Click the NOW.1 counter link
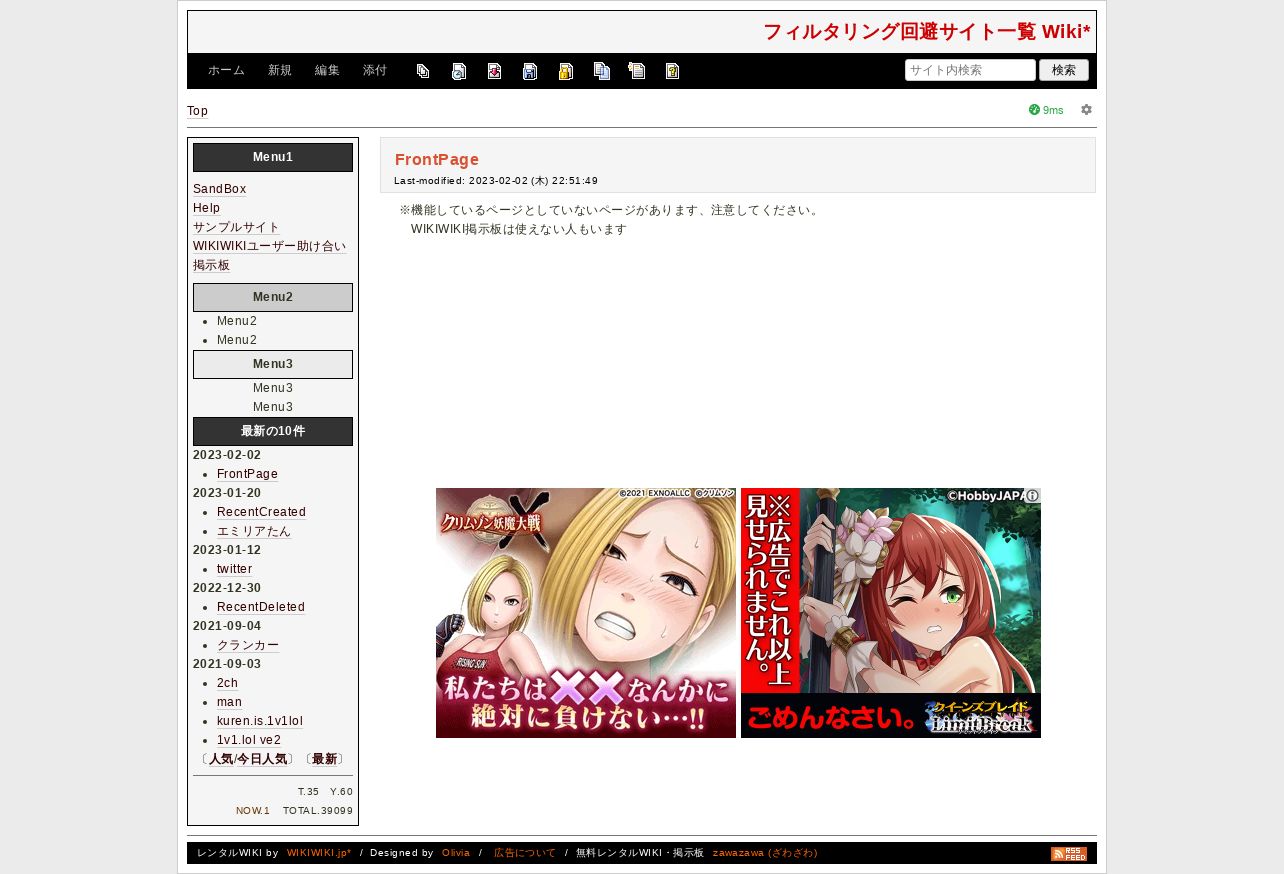This screenshot has height=874, width=1284. [253, 811]
